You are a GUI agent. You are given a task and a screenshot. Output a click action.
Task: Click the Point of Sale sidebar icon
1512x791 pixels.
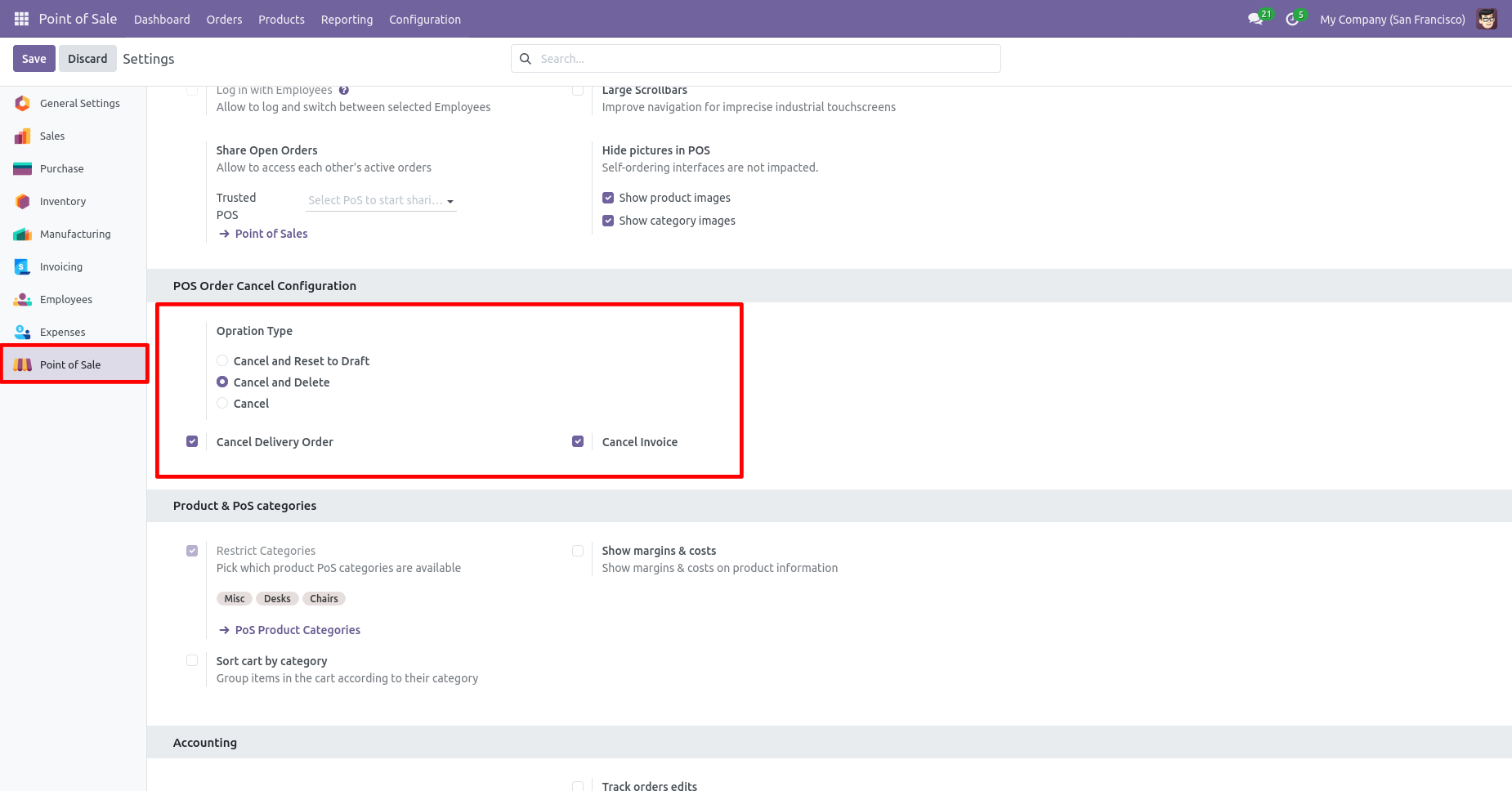pyautogui.click(x=23, y=364)
